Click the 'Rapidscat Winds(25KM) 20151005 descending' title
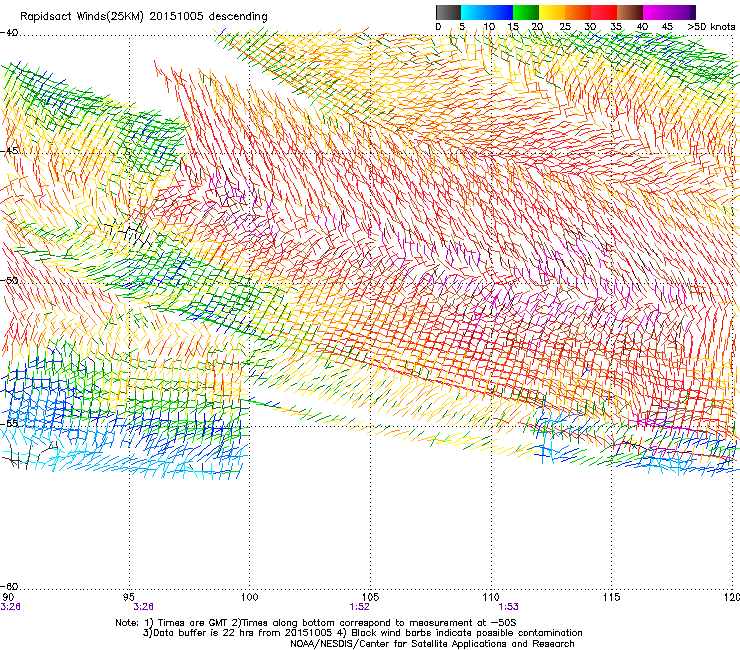Viewport: 740px width, 650px height. pos(143,17)
